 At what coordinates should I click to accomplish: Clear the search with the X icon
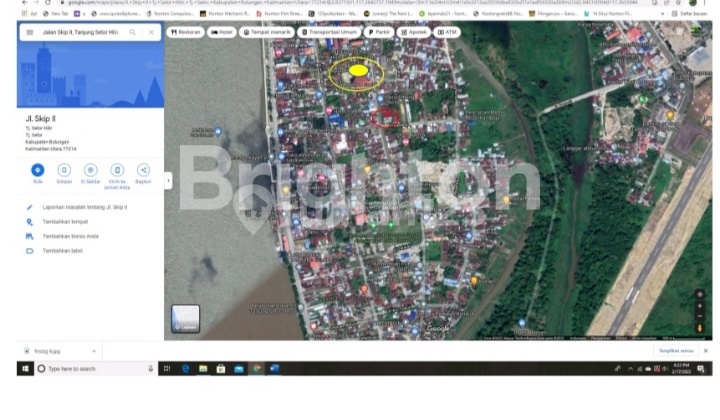tap(151, 32)
